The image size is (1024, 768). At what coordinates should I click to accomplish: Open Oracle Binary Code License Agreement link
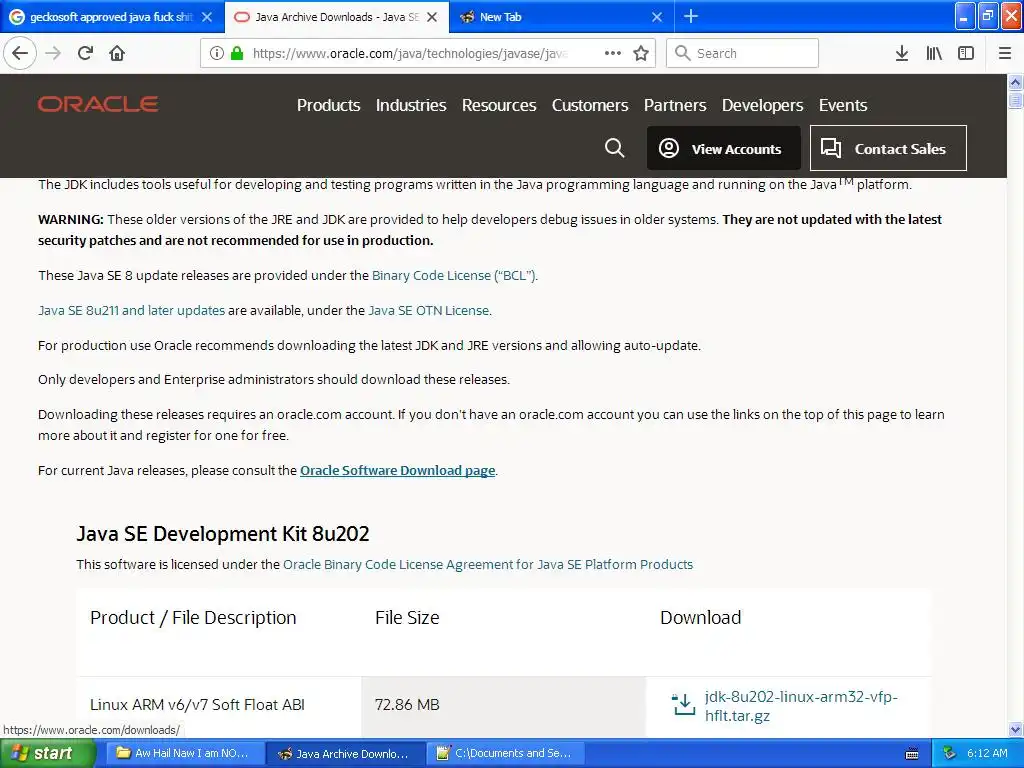487,564
